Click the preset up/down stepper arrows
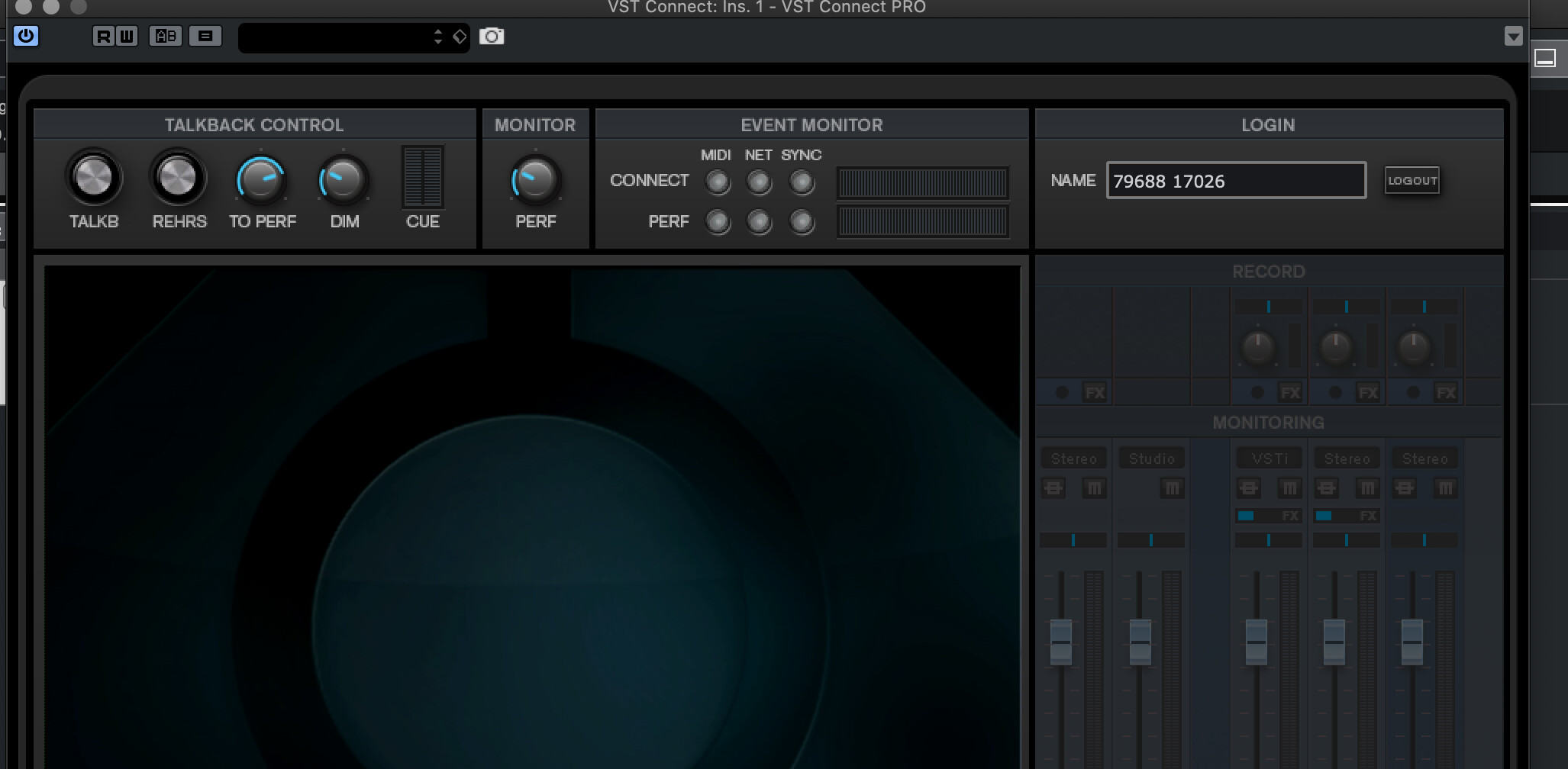Image resolution: width=1568 pixels, height=769 pixels. pos(437,37)
